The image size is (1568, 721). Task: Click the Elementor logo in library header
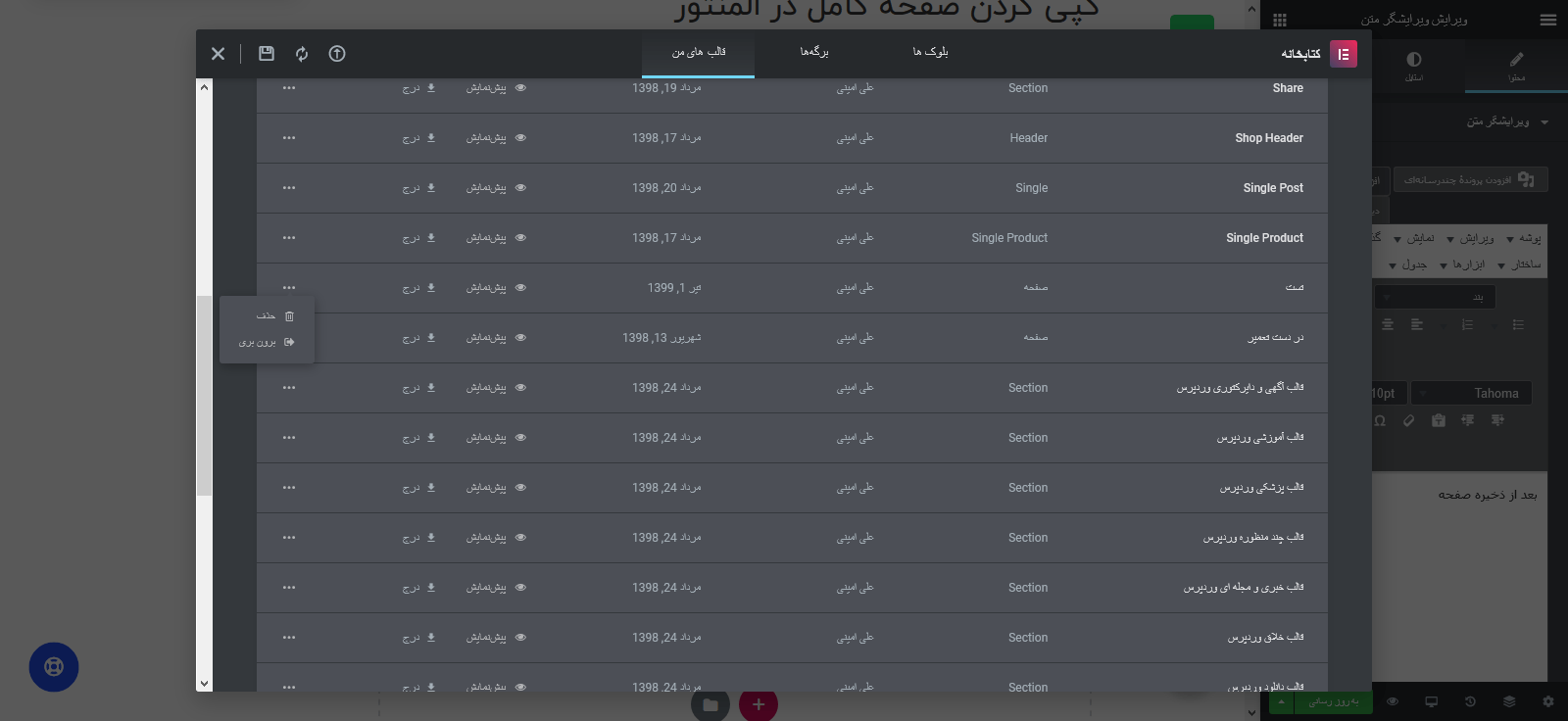click(x=1344, y=54)
